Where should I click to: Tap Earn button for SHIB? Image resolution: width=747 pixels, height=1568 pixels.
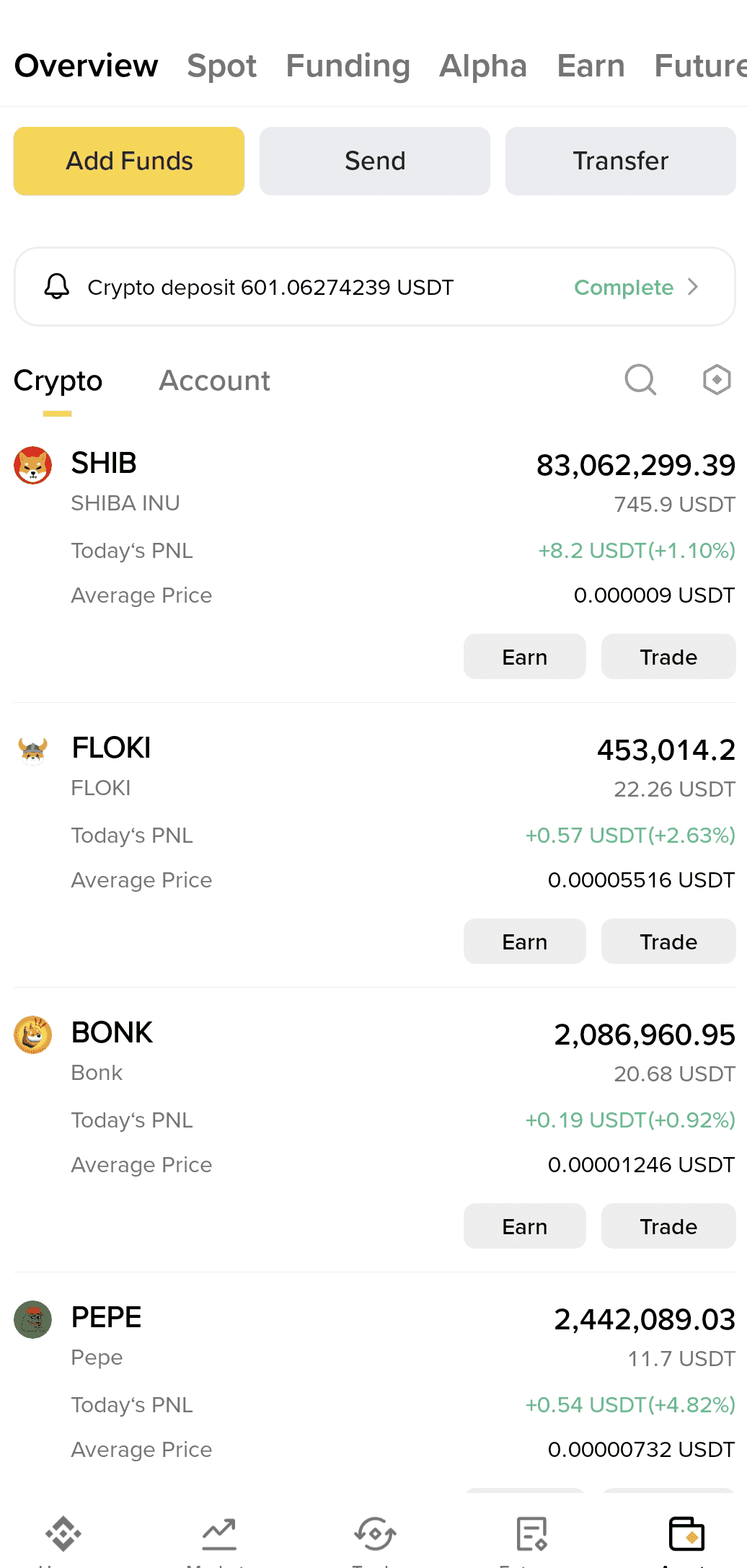[525, 657]
